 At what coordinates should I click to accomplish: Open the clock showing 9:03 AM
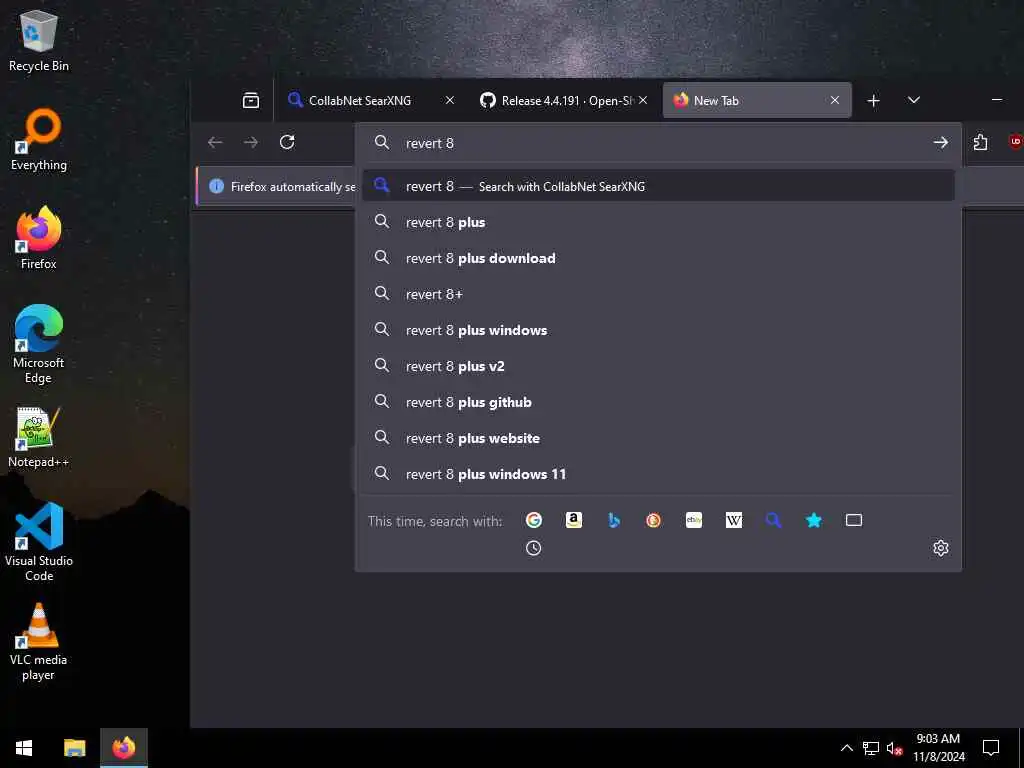tap(938, 748)
